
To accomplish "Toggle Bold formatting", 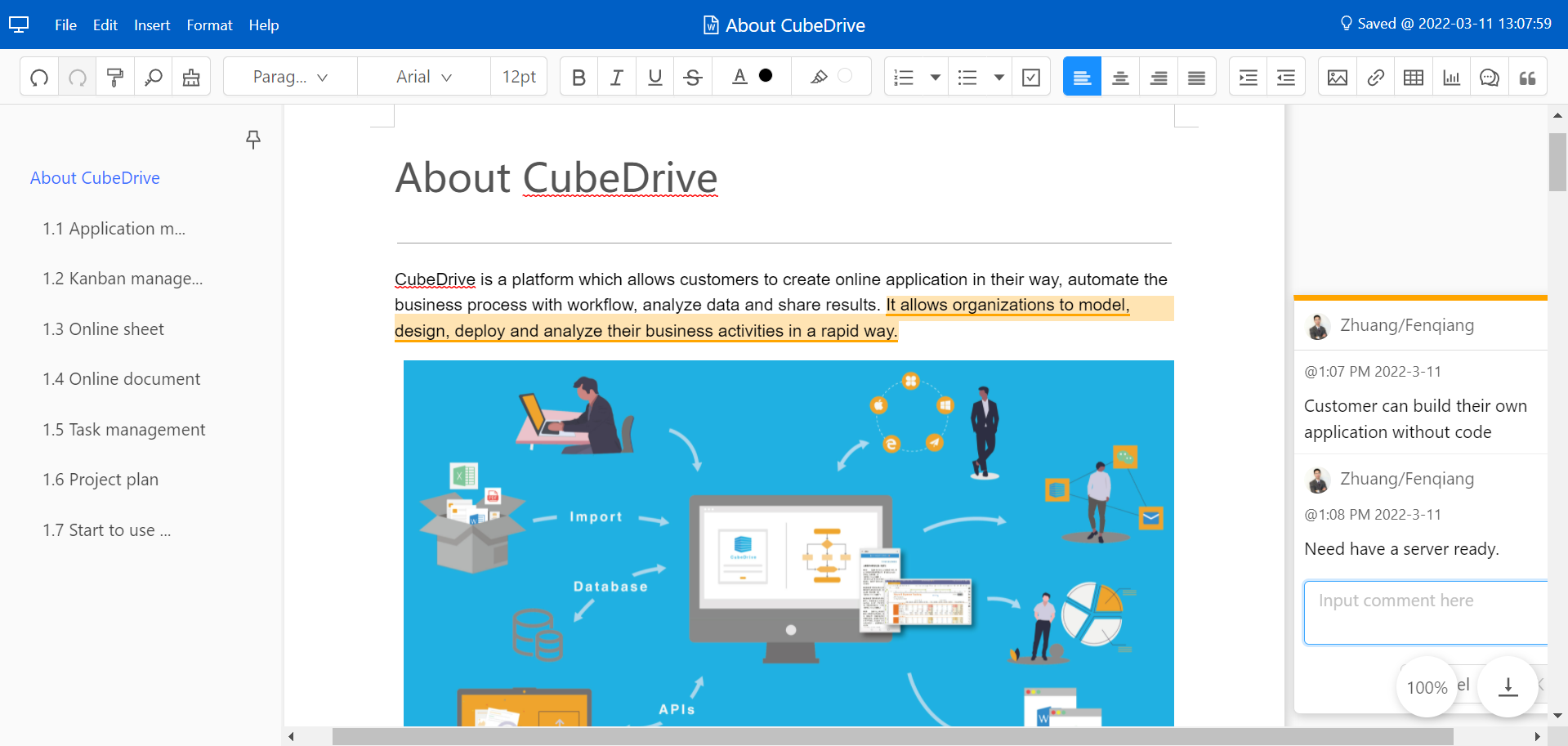I will (579, 77).
